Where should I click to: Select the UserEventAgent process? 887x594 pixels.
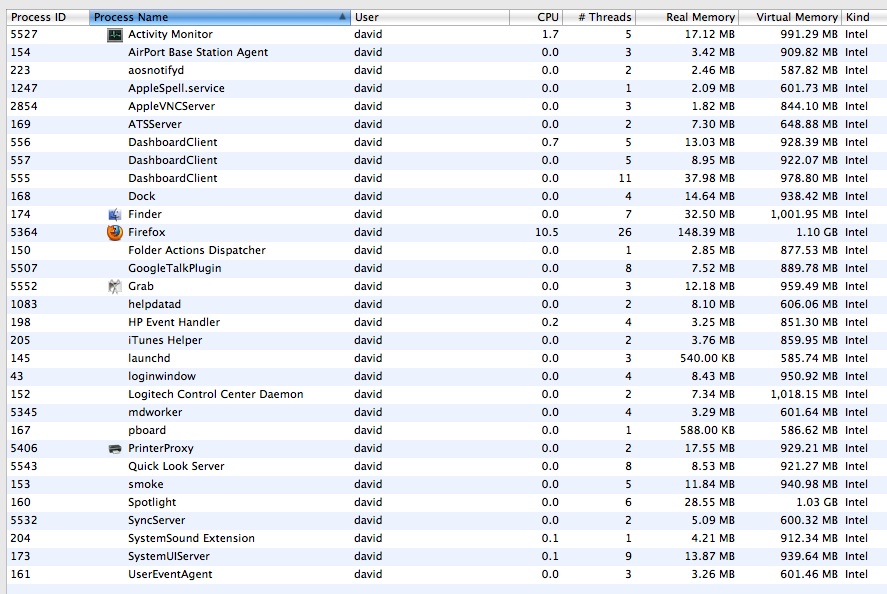170,575
